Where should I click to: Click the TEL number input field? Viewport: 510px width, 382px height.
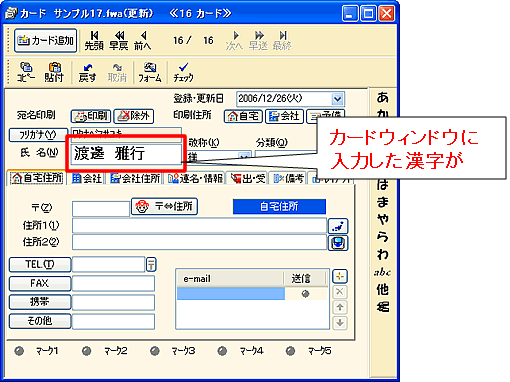(109, 265)
